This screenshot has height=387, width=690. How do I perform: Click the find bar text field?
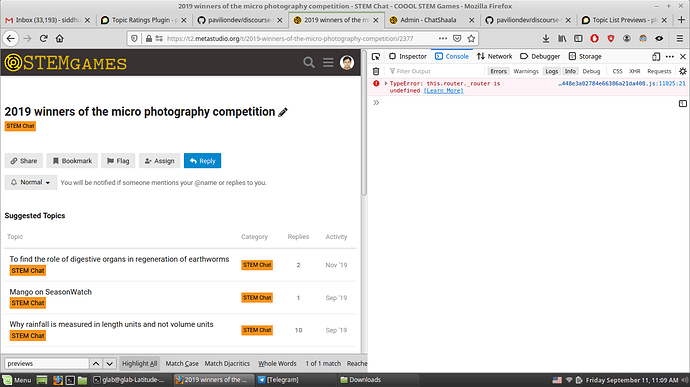[47, 364]
